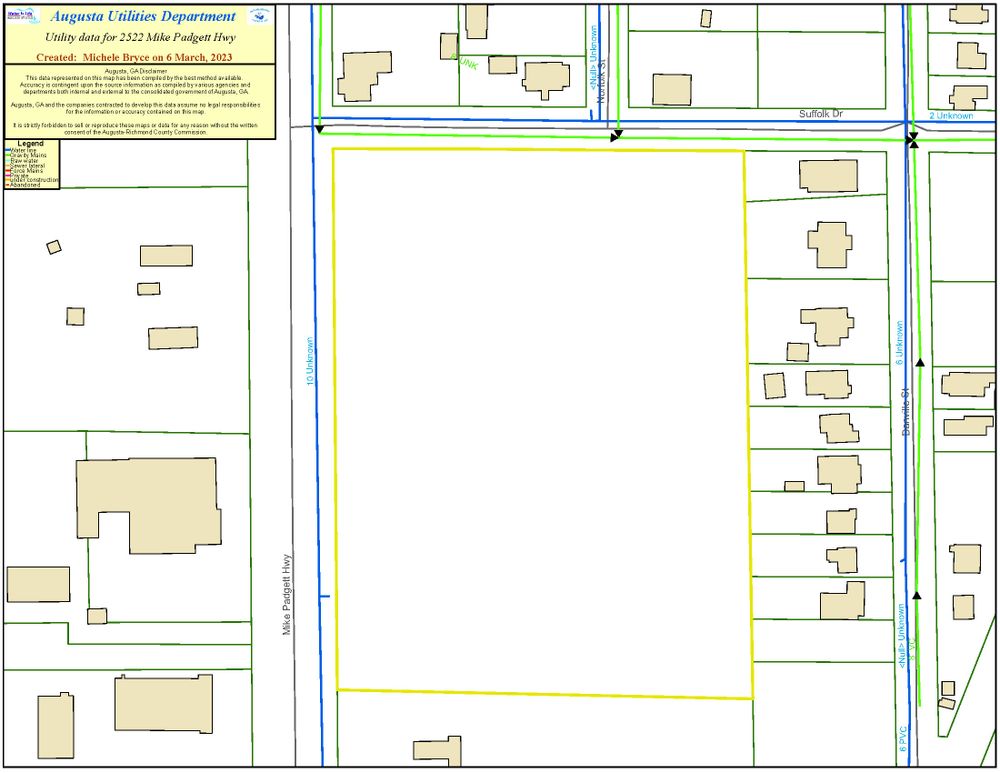Select the blue Water line legend swatch
Image resolution: width=1000 pixels, height=773 pixels.
8,150
